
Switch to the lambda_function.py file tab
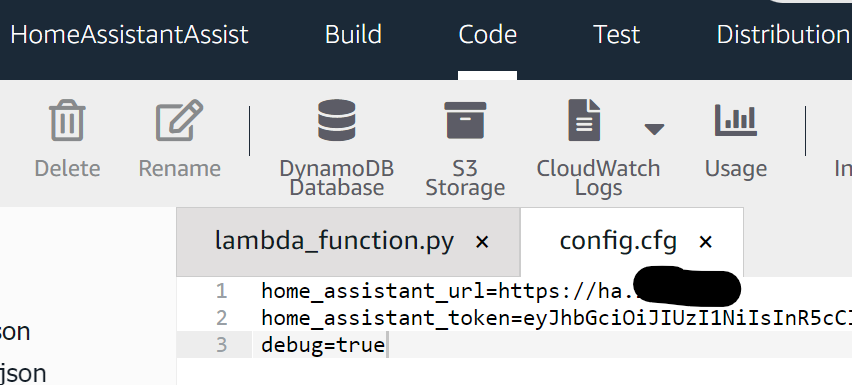pos(334,241)
